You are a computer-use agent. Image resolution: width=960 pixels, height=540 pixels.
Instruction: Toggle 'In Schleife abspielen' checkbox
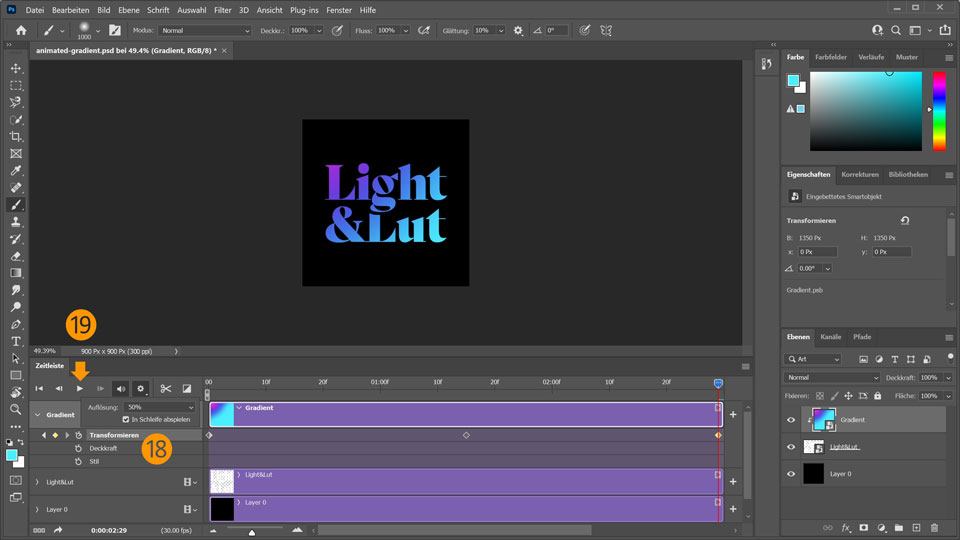126,419
